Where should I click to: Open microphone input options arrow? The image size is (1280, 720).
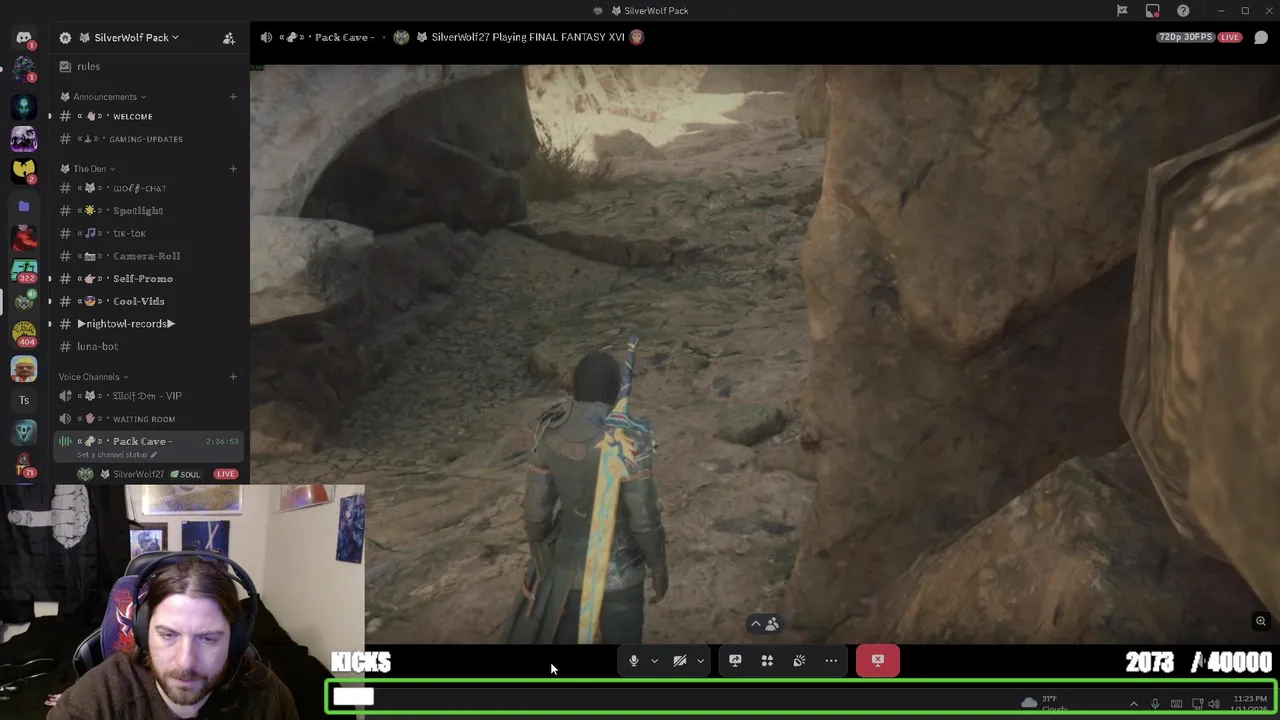[654, 661]
